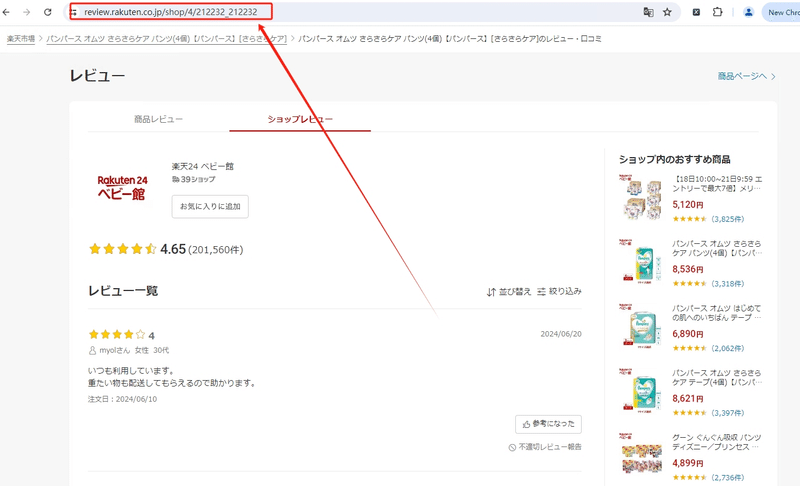Screen dimensions: 800x486
Task: Click the (3,825件) review count
Action: (728, 219)
